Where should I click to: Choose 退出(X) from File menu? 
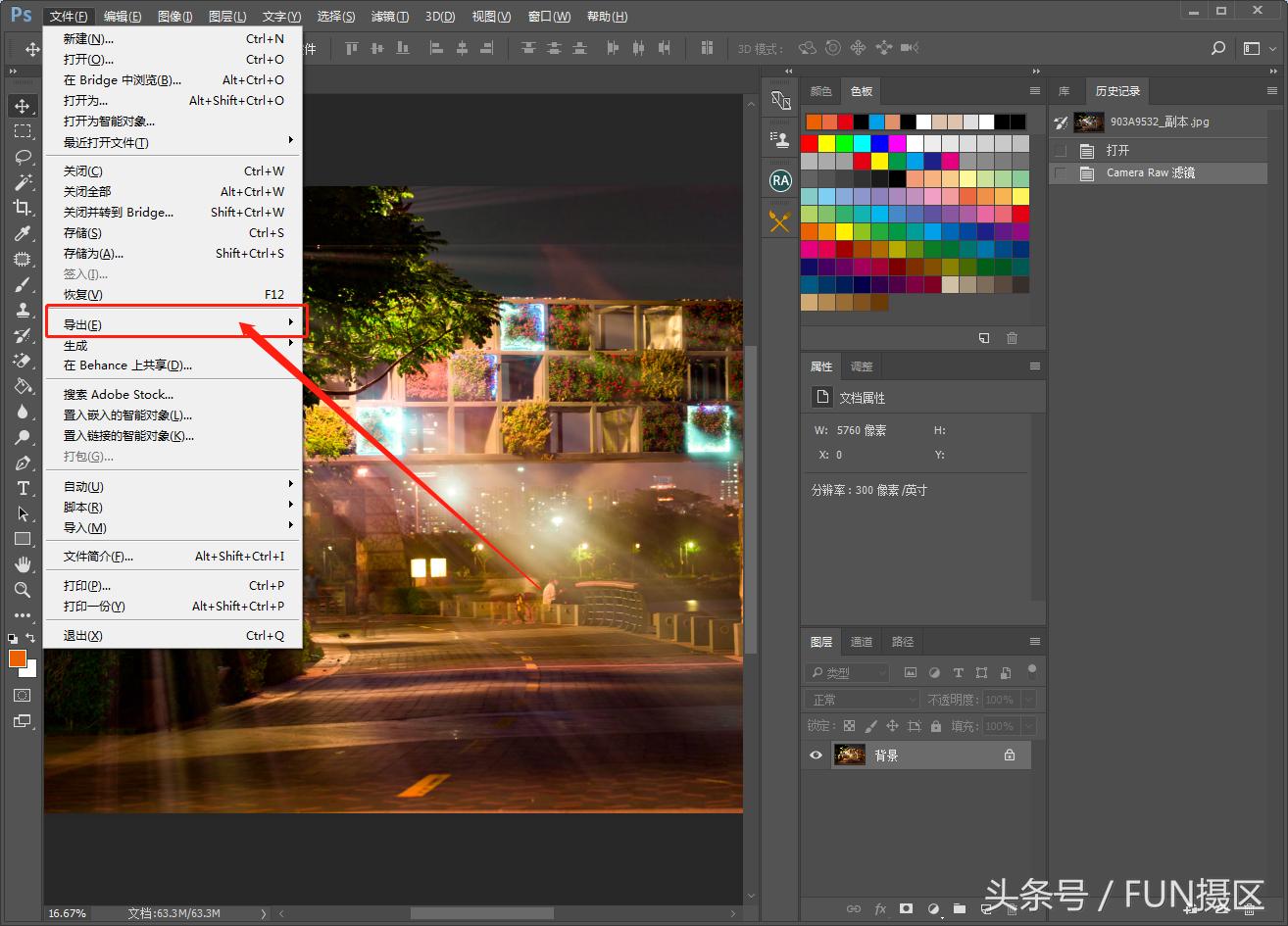(x=173, y=636)
